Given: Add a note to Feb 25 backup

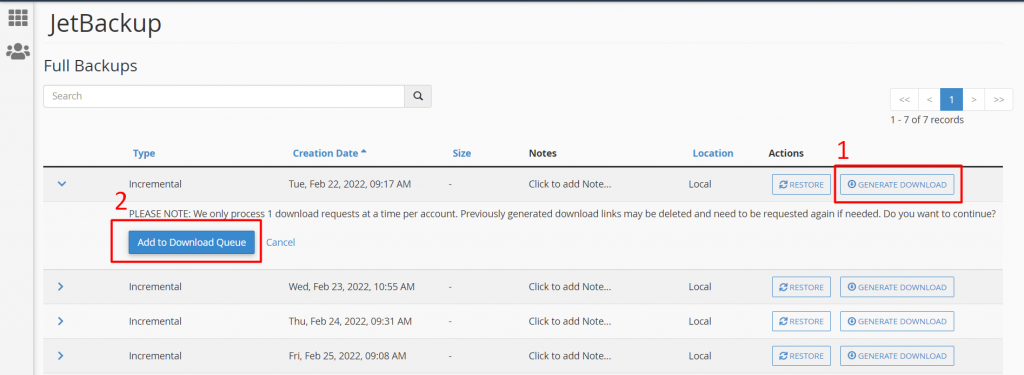Looking at the screenshot, I should tap(569, 355).
